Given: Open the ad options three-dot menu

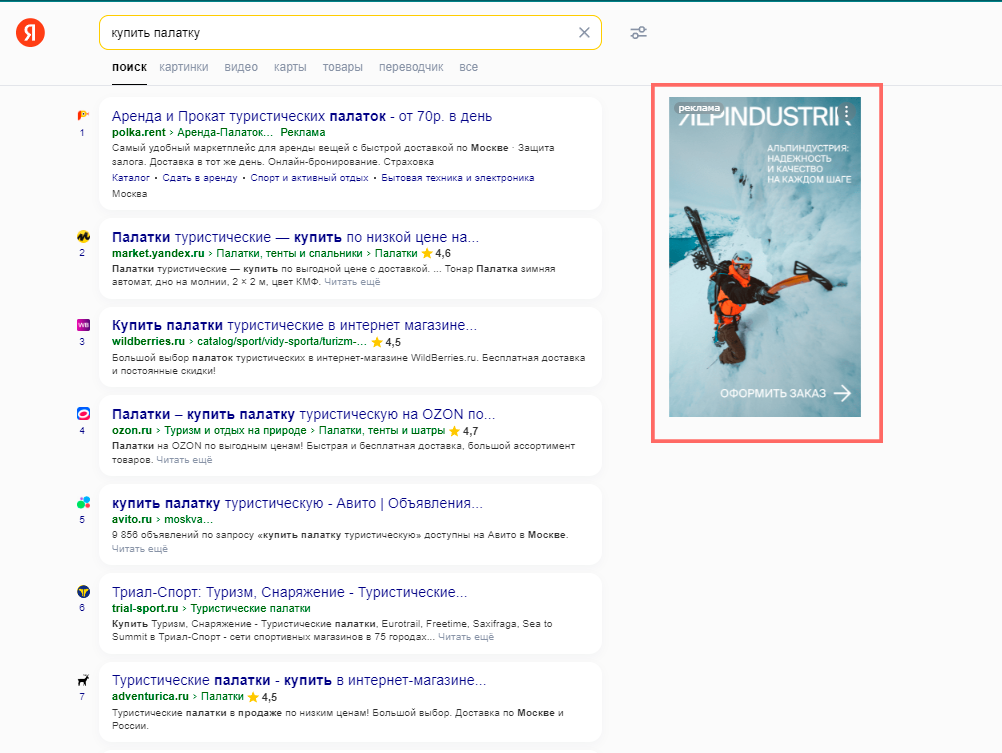Looking at the screenshot, I should click(x=847, y=114).
